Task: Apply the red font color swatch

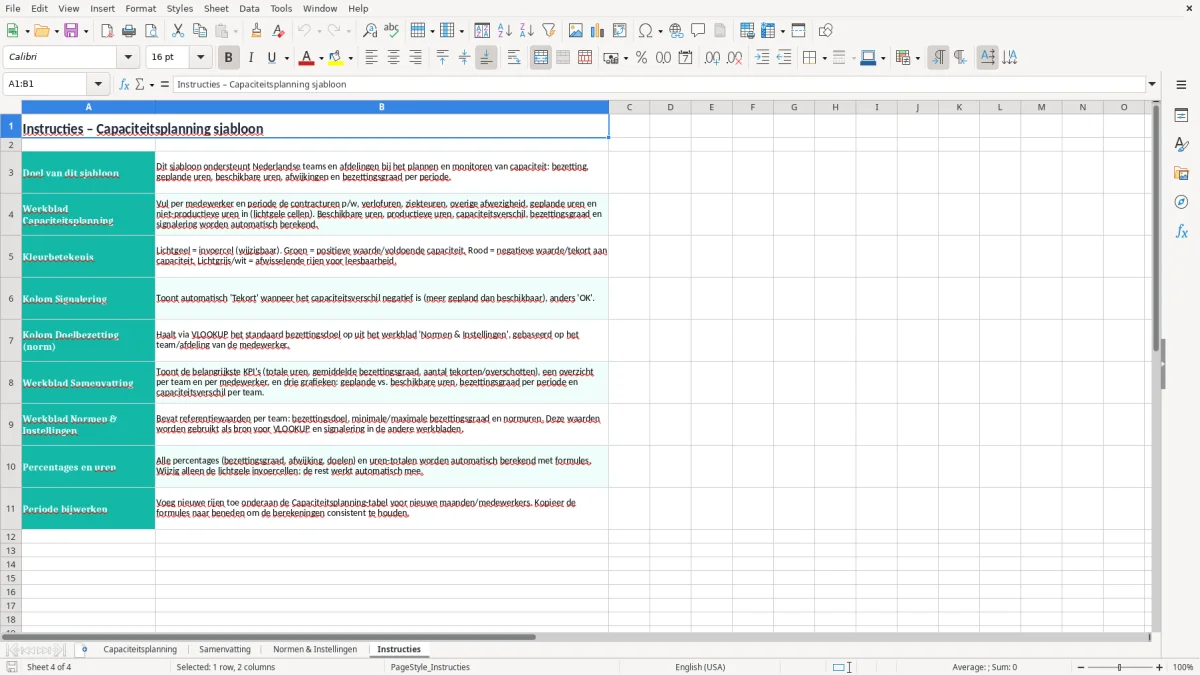Action: pyautogui.click(x=307, y=58)
